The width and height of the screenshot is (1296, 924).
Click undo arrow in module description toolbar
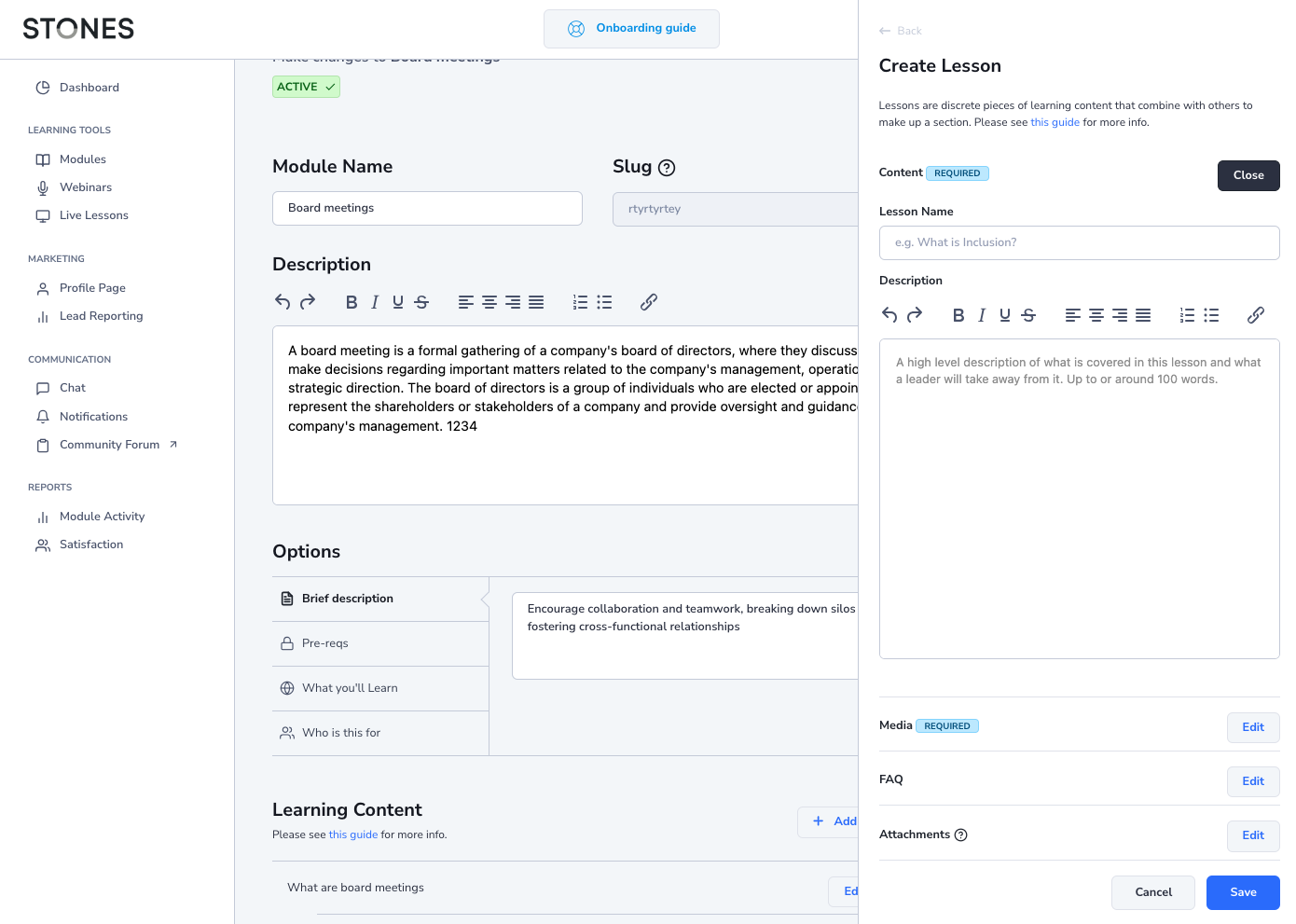[283, 302]
